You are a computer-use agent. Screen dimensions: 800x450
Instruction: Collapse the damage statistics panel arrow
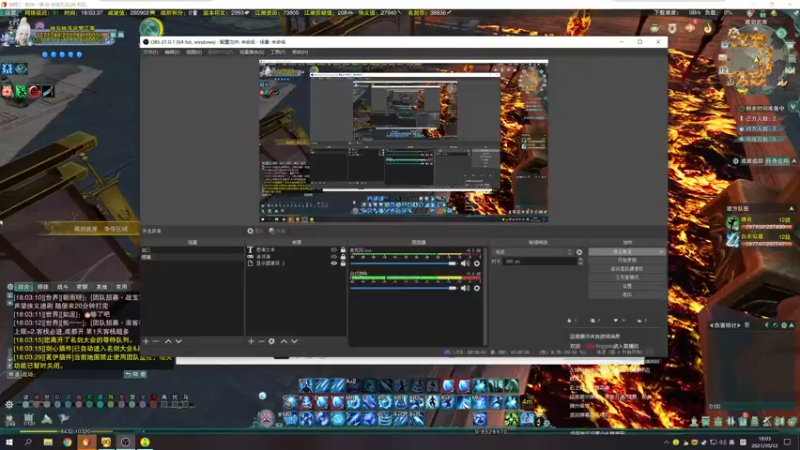click(791, 325)
